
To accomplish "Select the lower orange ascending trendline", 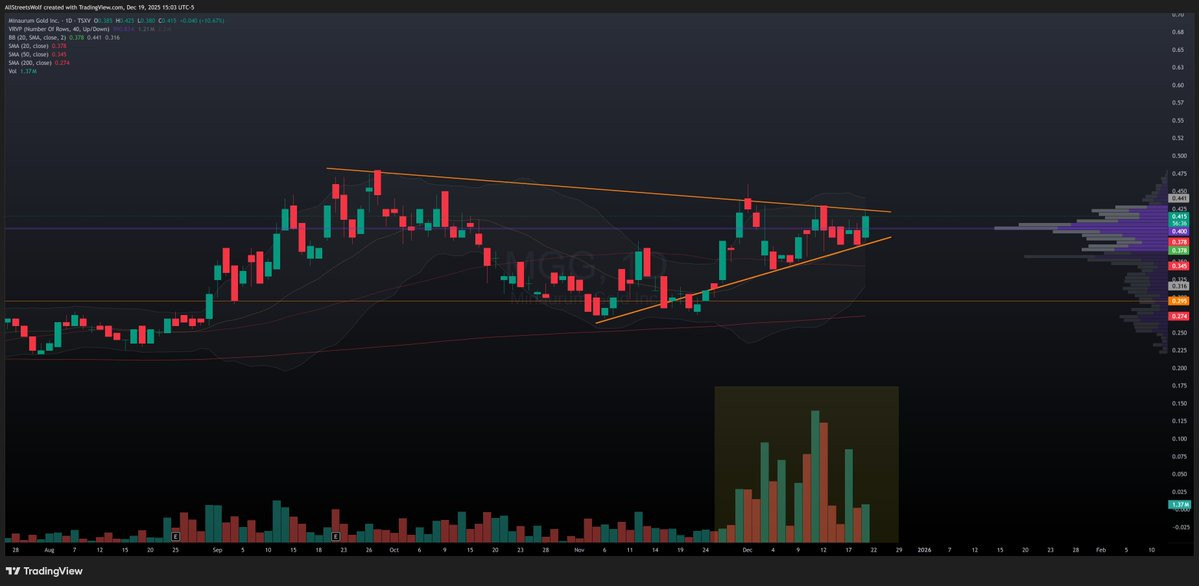I will pyautogui.click(x=742, y=280).
